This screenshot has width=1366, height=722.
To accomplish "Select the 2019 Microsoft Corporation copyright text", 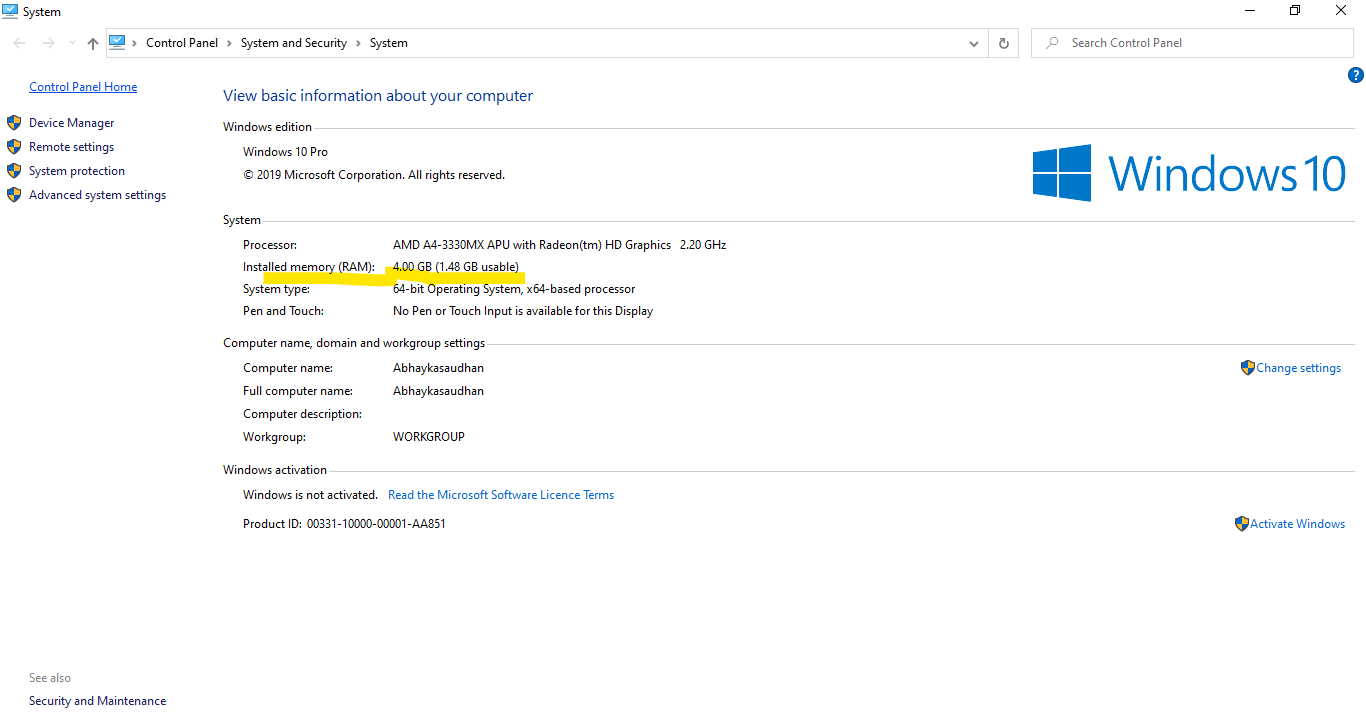I will click(x=374, y=175).
